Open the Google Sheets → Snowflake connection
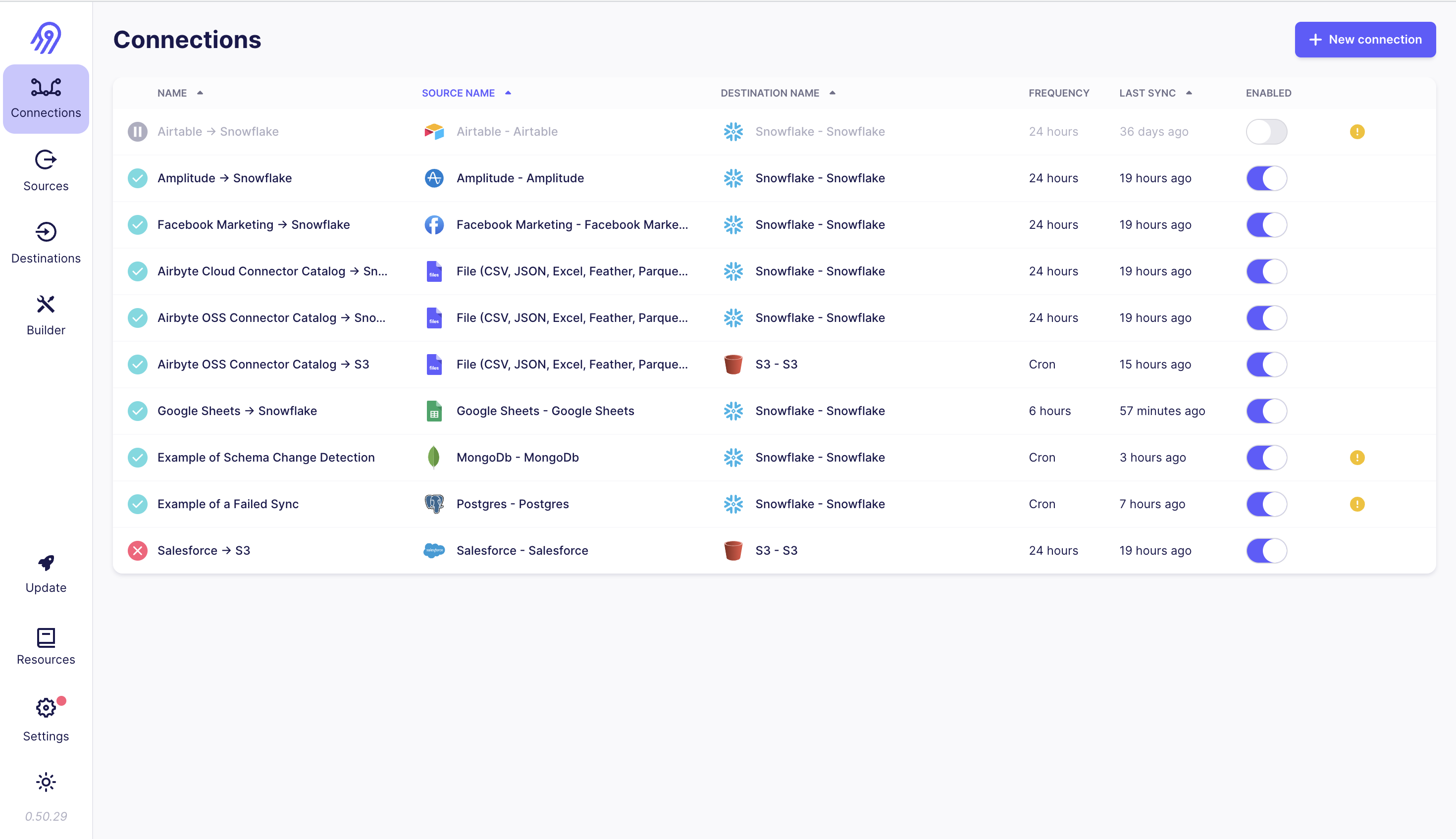Image resolution: width=1456 pixels, height=839 pixels. click(x=237, y=412)
